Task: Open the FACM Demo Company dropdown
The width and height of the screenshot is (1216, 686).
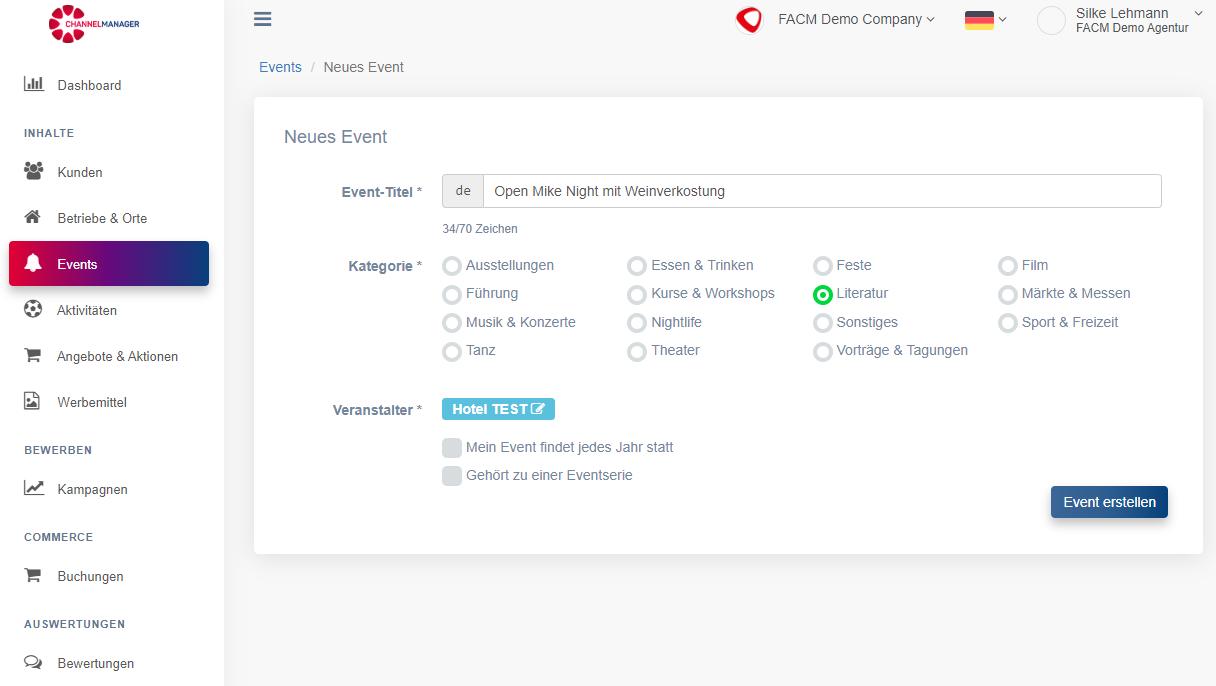Action: click(855, 19)
